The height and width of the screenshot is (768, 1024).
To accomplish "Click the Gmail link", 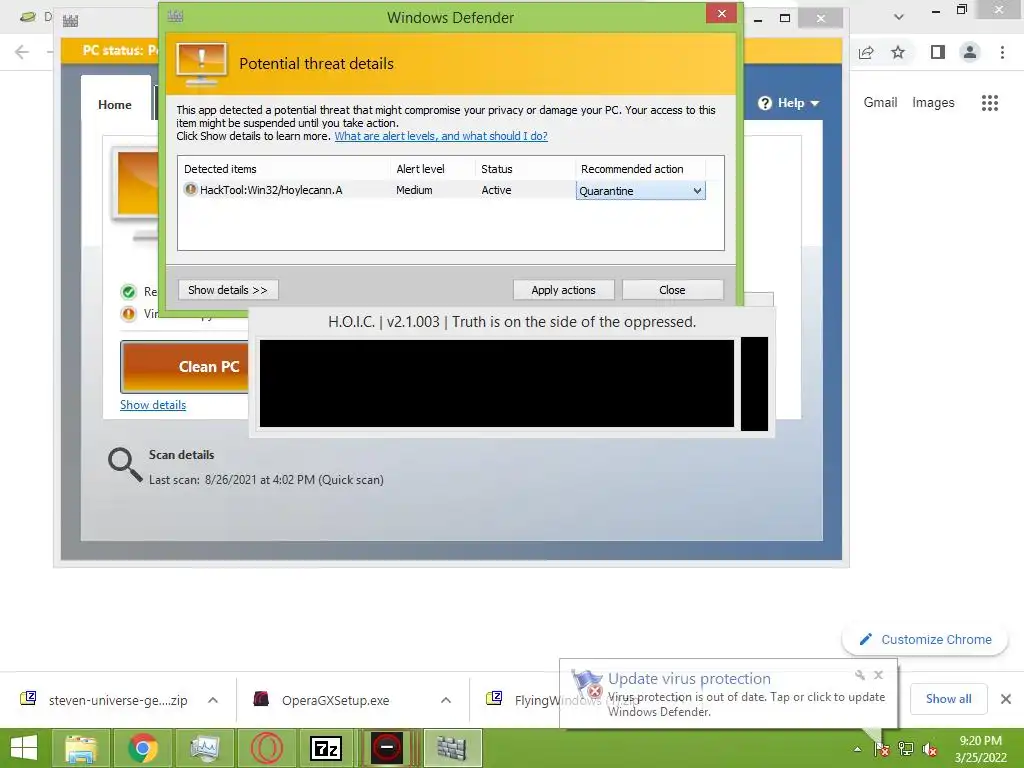I will tap(880, 103).
